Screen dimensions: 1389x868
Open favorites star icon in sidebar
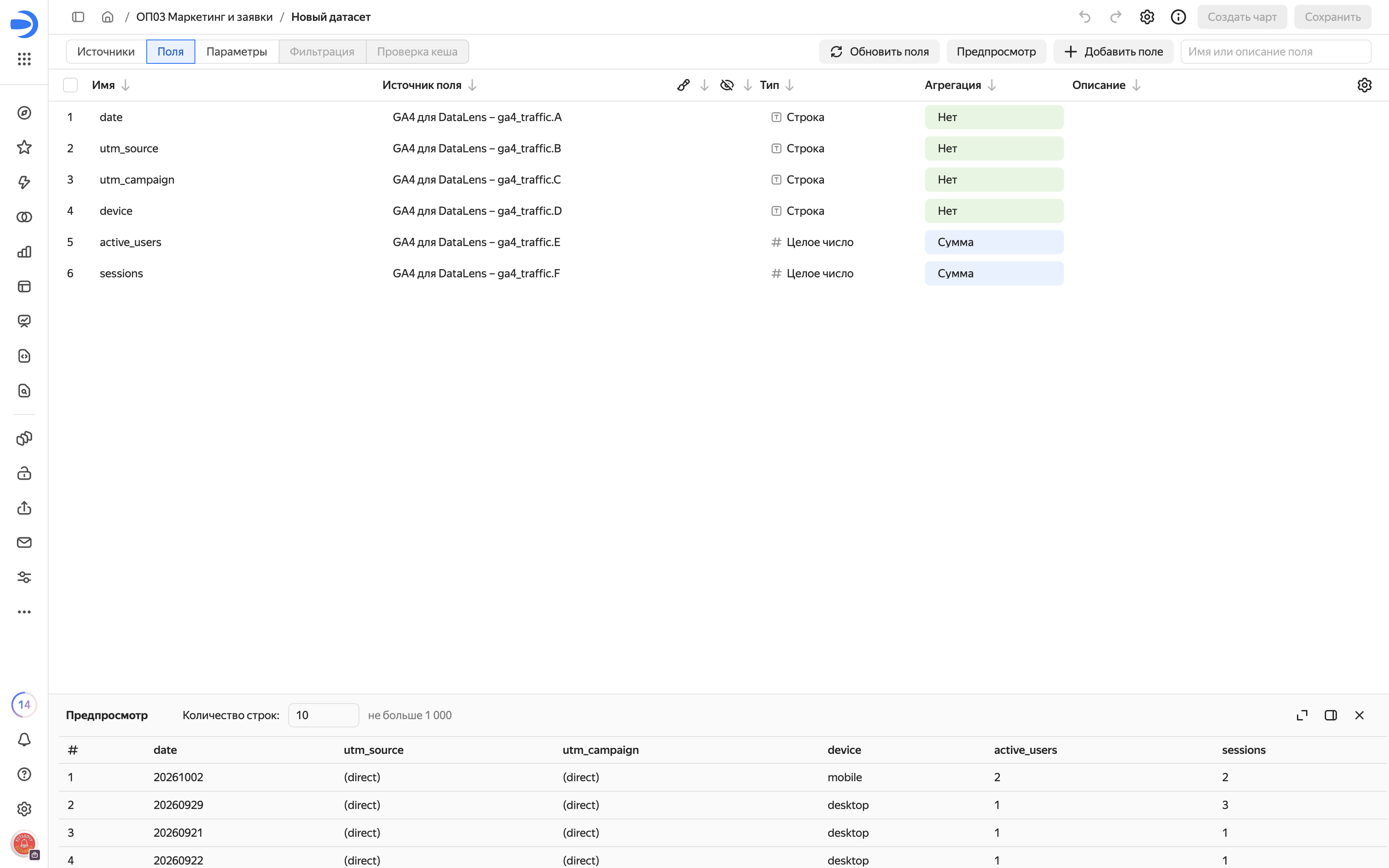[24, 148]
